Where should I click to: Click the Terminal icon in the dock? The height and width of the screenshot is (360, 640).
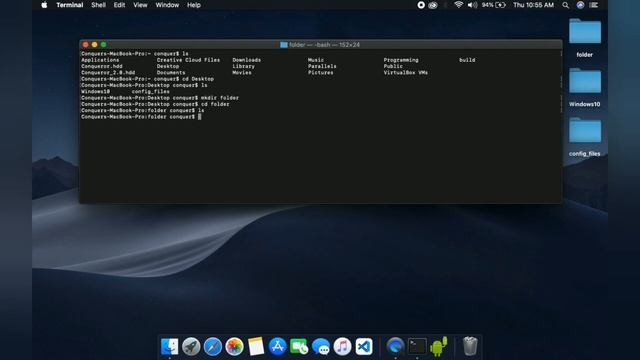[417, 347]
